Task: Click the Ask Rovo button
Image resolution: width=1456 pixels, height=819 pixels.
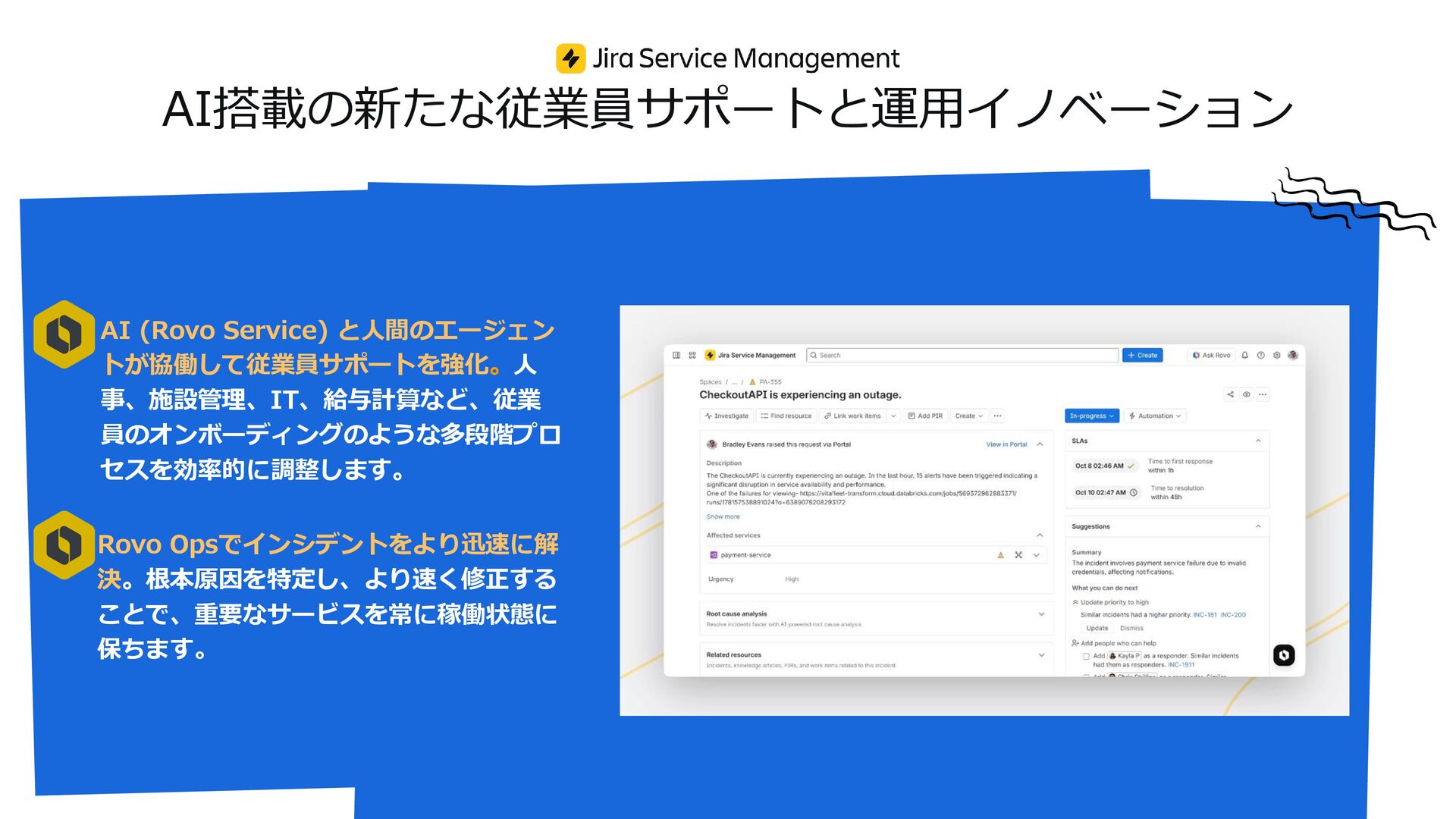Action: (x=1211, y=355)
